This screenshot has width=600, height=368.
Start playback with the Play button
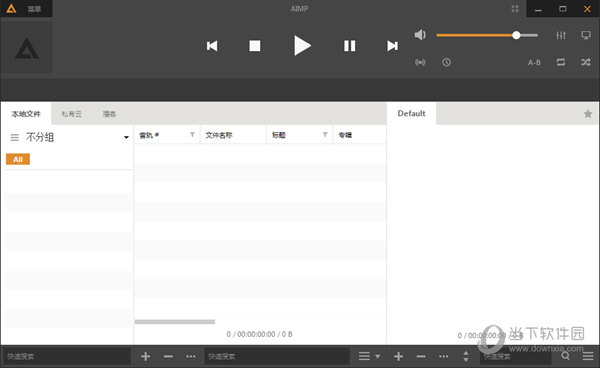[302, 46]
